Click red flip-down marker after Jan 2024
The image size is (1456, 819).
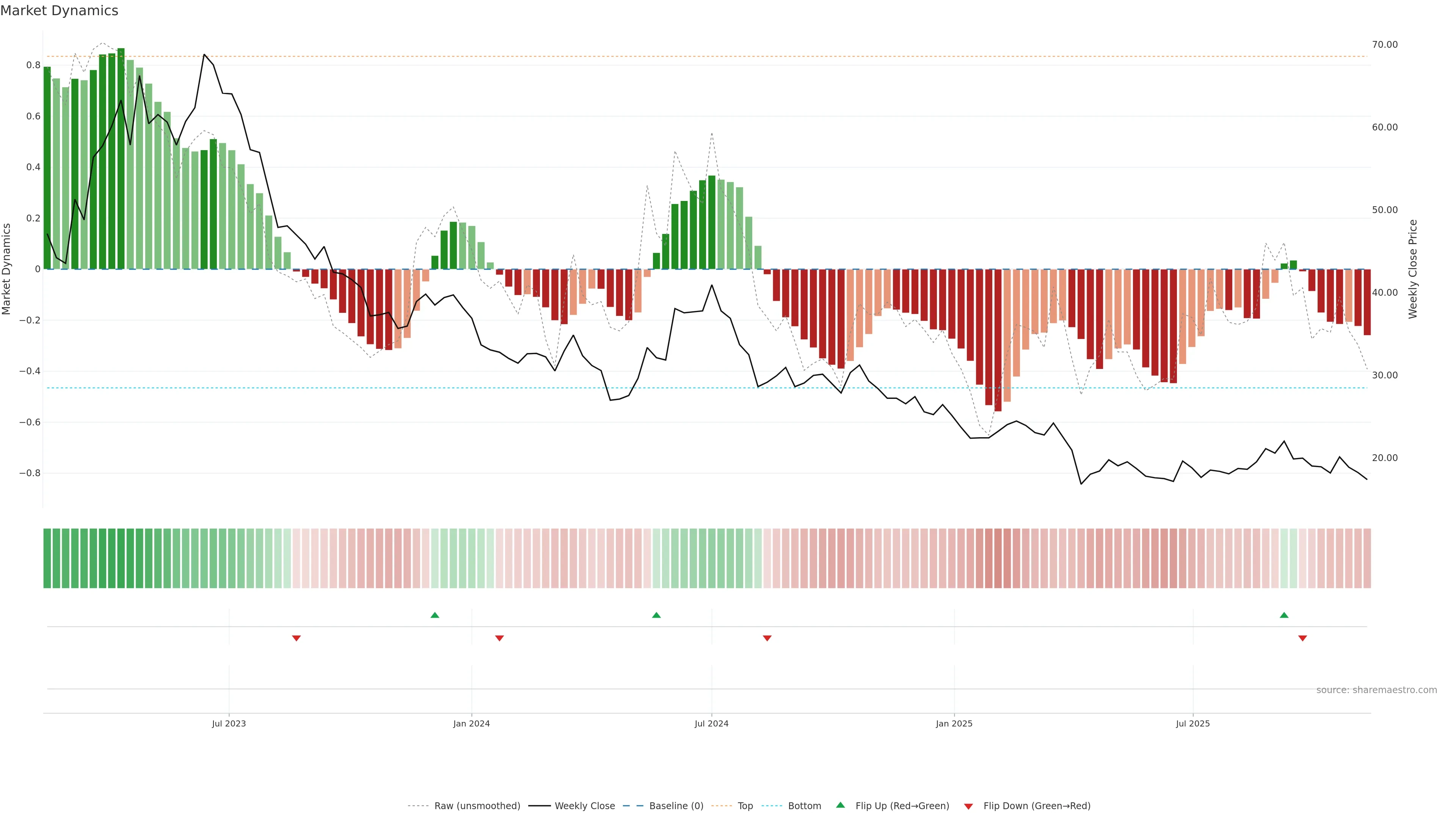coord(499,638)
